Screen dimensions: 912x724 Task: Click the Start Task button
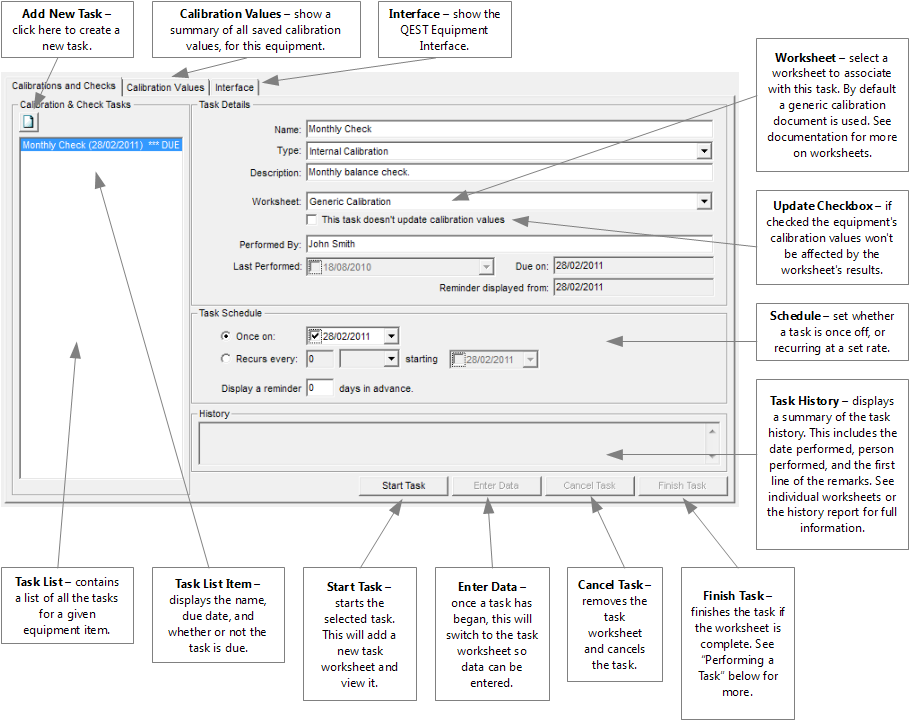(x=403, y=486)
